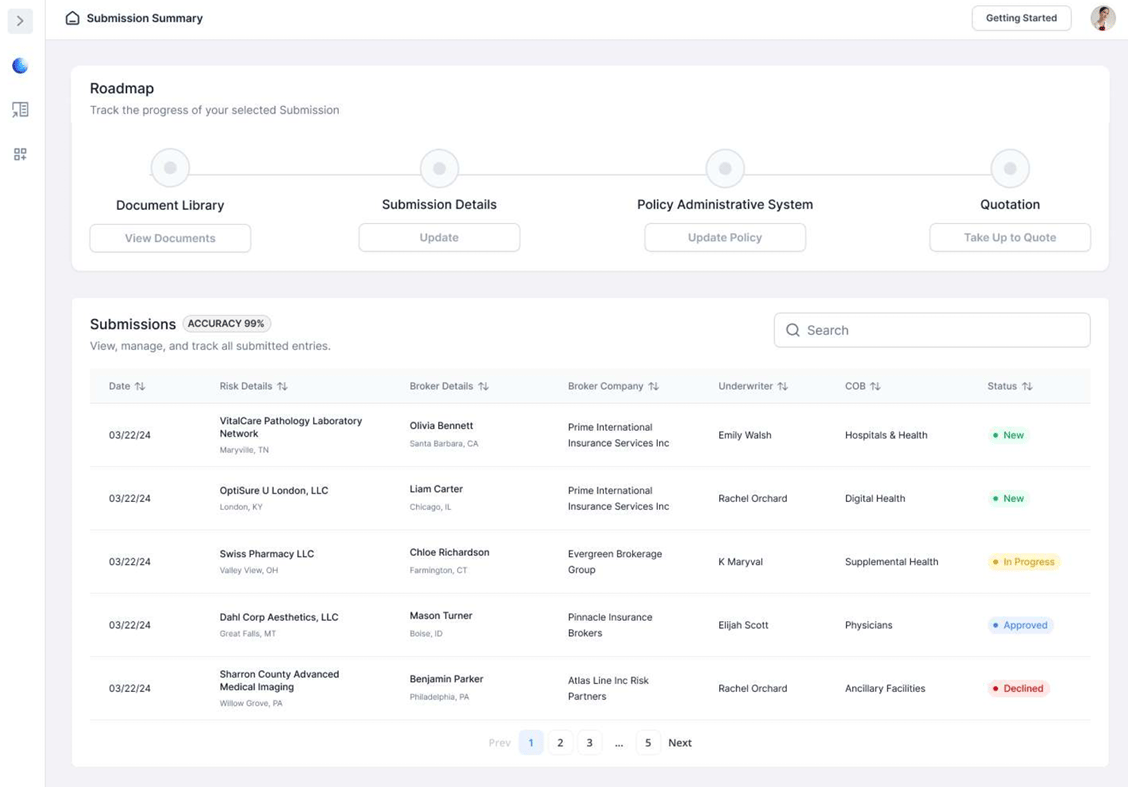Click broker name Mason Turner
1128x787 pixels.
coord(441,616)
